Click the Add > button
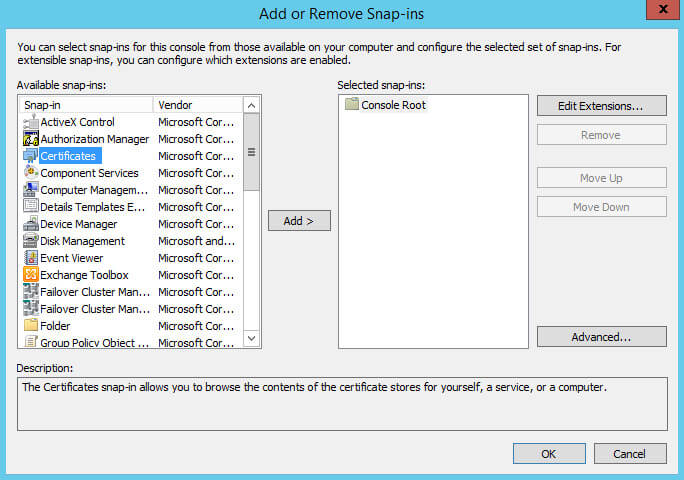This screenshot has width=684, height=480. coord(299,221)
